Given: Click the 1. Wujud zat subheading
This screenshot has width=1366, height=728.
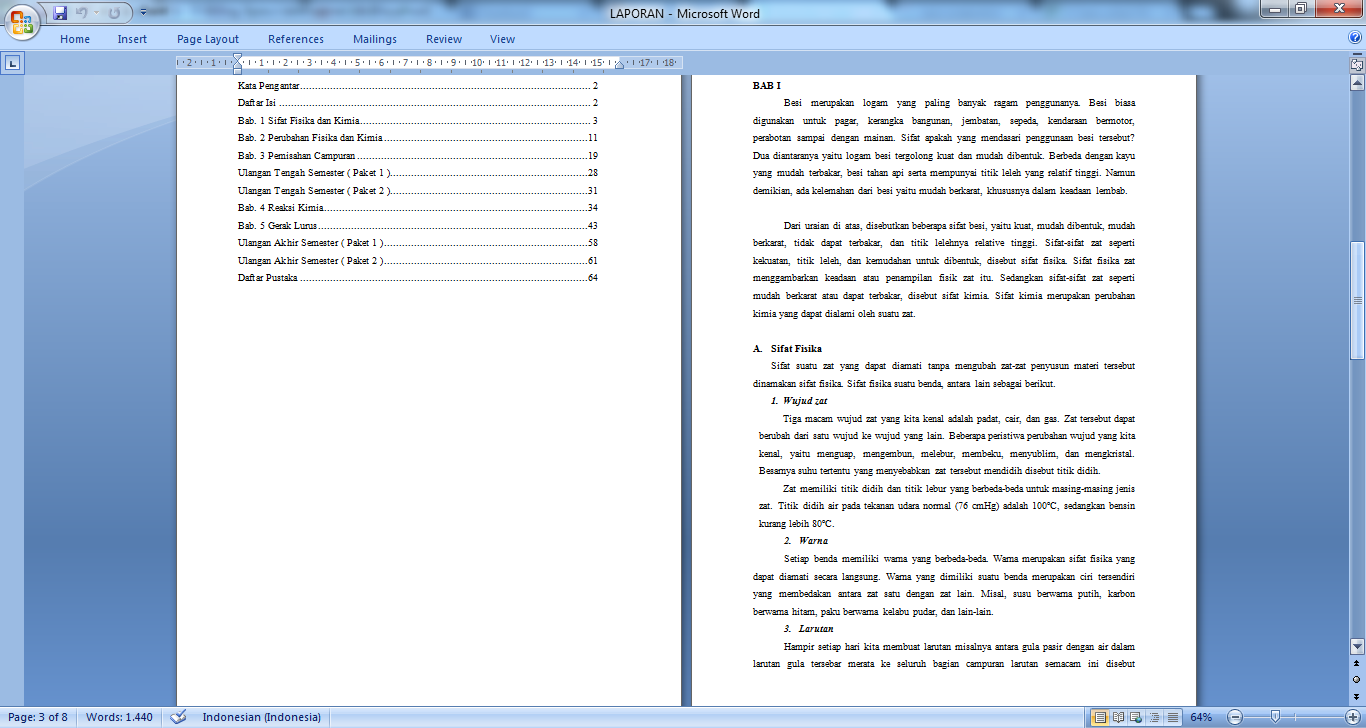Looking at the screenshot, I should 799,401.
